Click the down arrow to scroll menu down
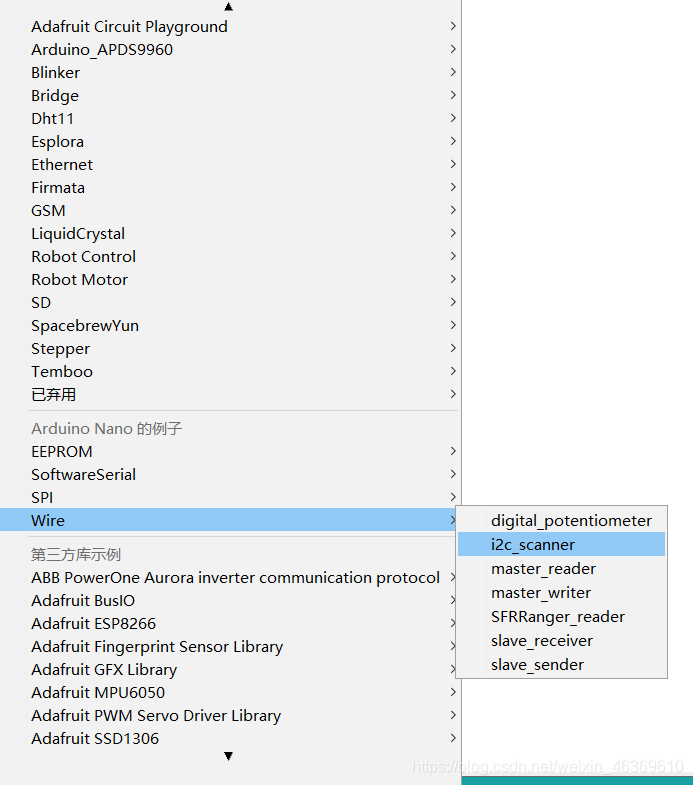Viewport: 693px width, 785px height. [x=228, y=756]
